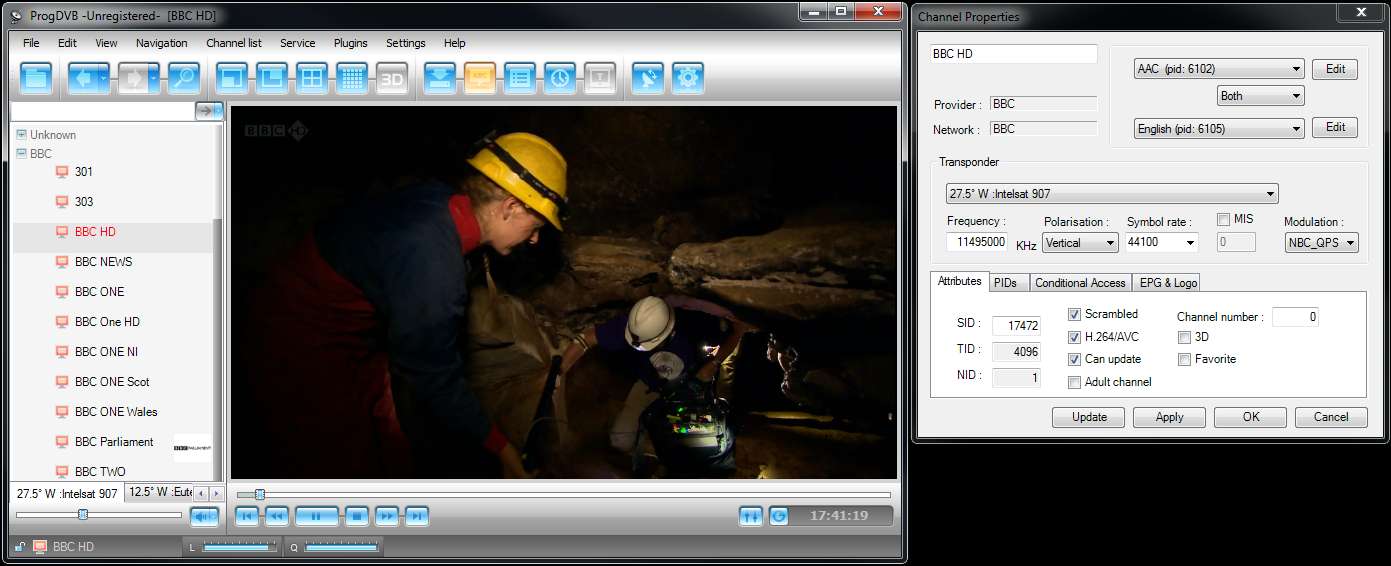Screen dimensions: 1391x566
Task: Open the English (pid: 6105) dropdown
Action: click(1219, 128)
